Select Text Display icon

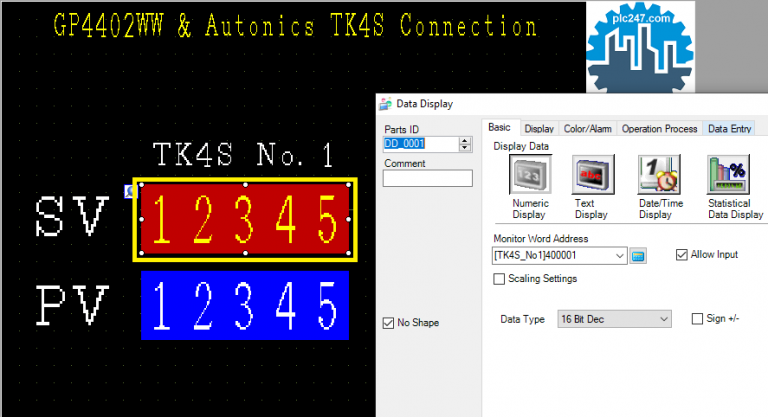point(593,174)
